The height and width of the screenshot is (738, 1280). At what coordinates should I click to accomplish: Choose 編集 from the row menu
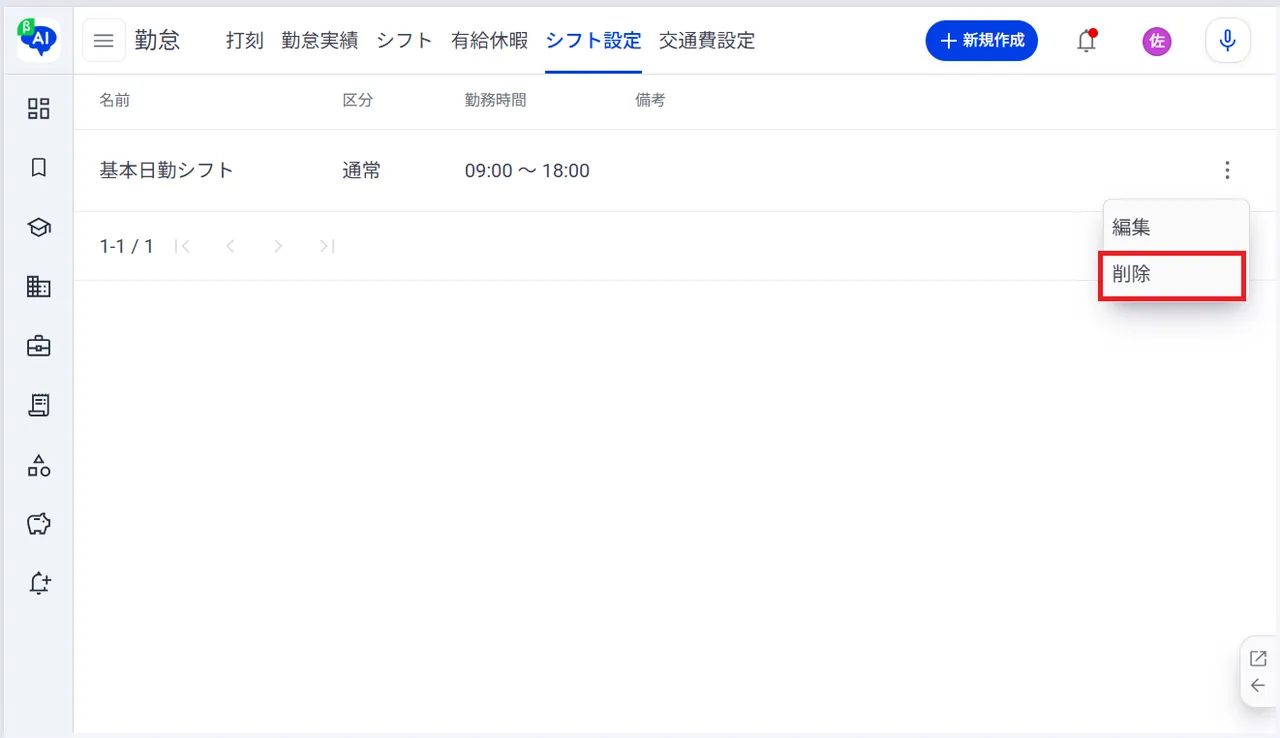[x=1176, y=227]
